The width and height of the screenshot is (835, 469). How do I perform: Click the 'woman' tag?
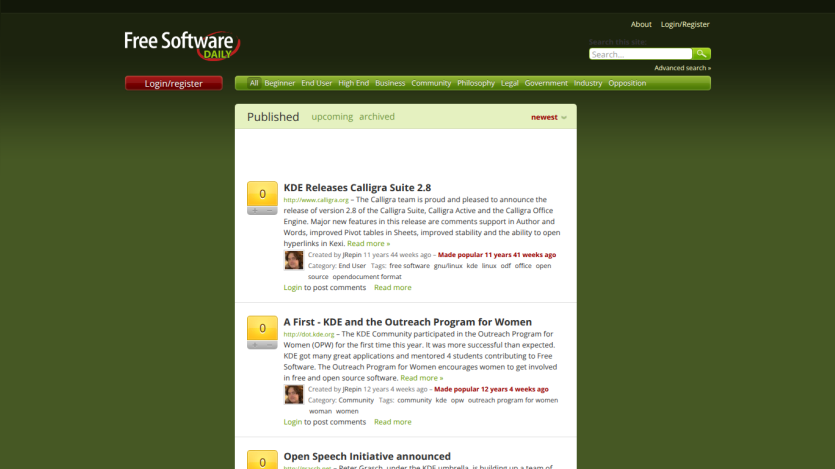coord(320,411)
